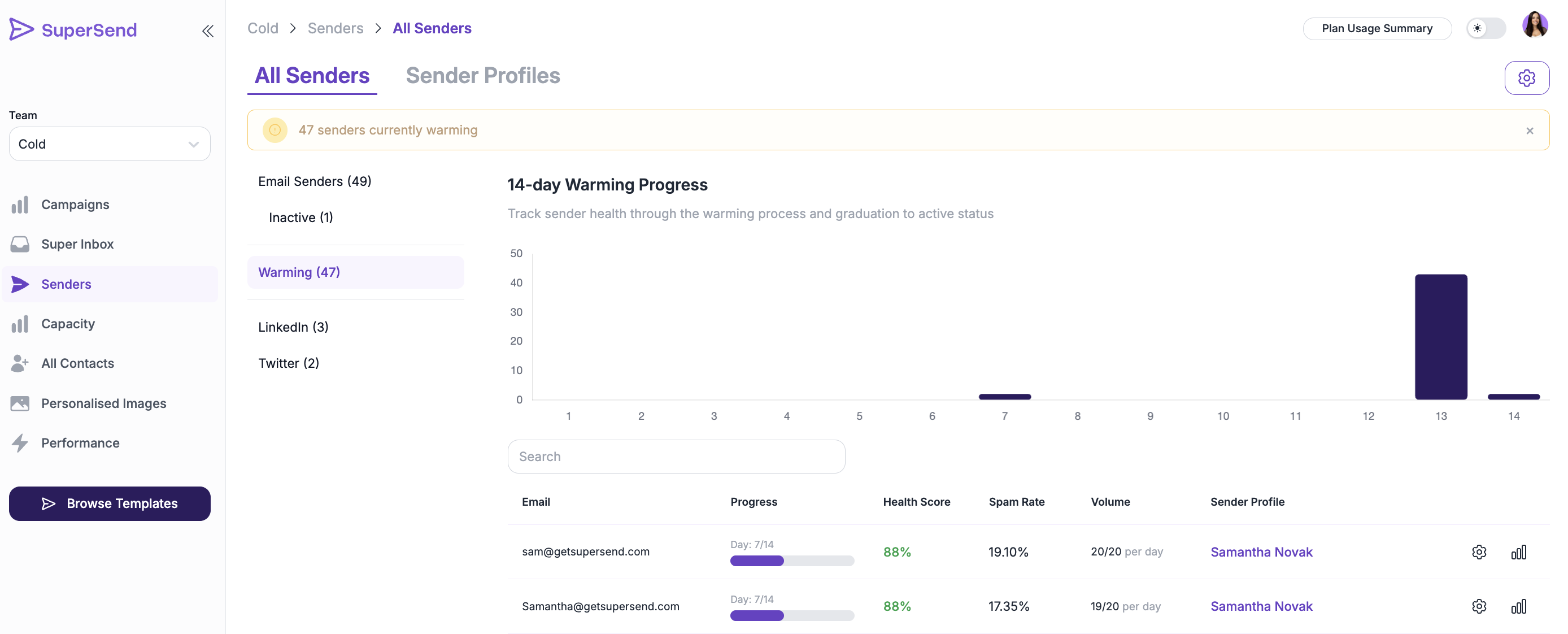
Task: Click the SuperSend logo icon
Action: pos(22,29)
